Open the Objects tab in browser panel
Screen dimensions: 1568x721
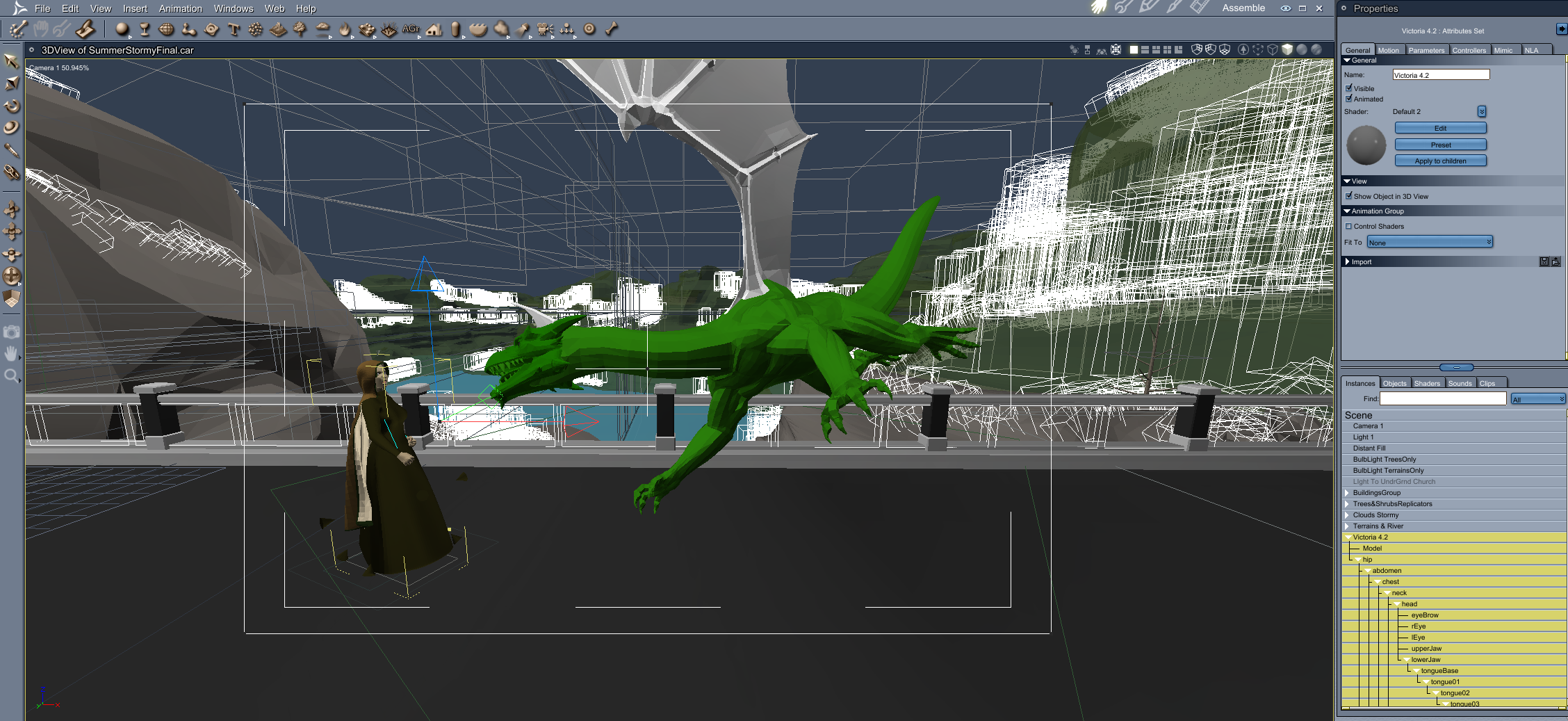1394,383
